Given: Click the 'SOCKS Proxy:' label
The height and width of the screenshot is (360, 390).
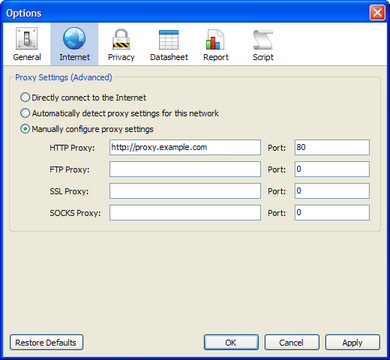Looking at the screenshot, I should tap(75, 213).
